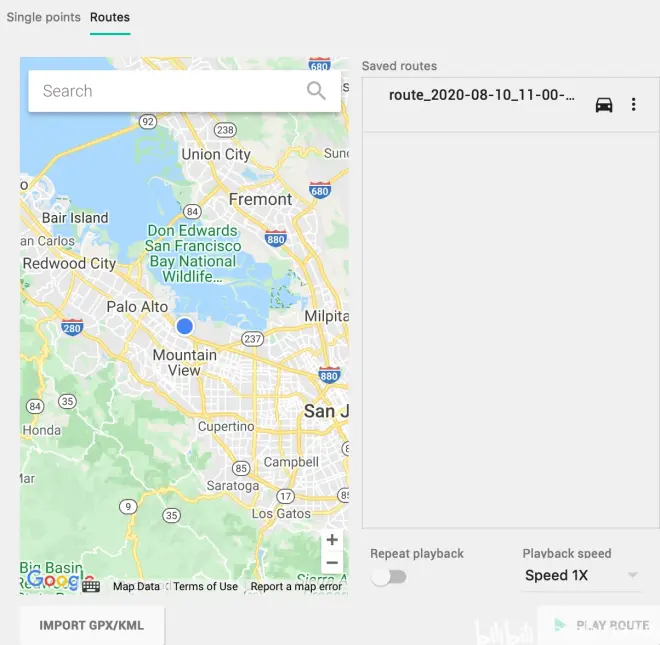Zoom out with the map minus button
660x645 pixels.
pos(332,563)
